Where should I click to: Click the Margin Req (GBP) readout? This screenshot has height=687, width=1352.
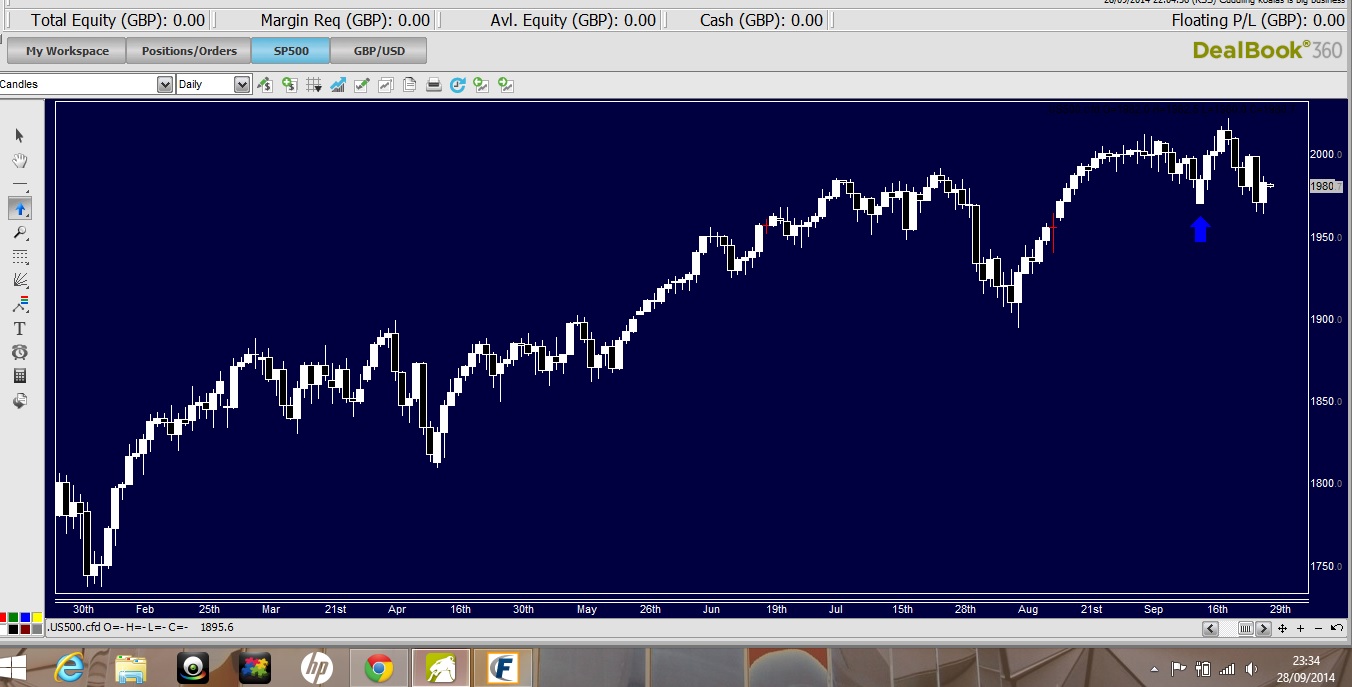(x=345, y=20)
